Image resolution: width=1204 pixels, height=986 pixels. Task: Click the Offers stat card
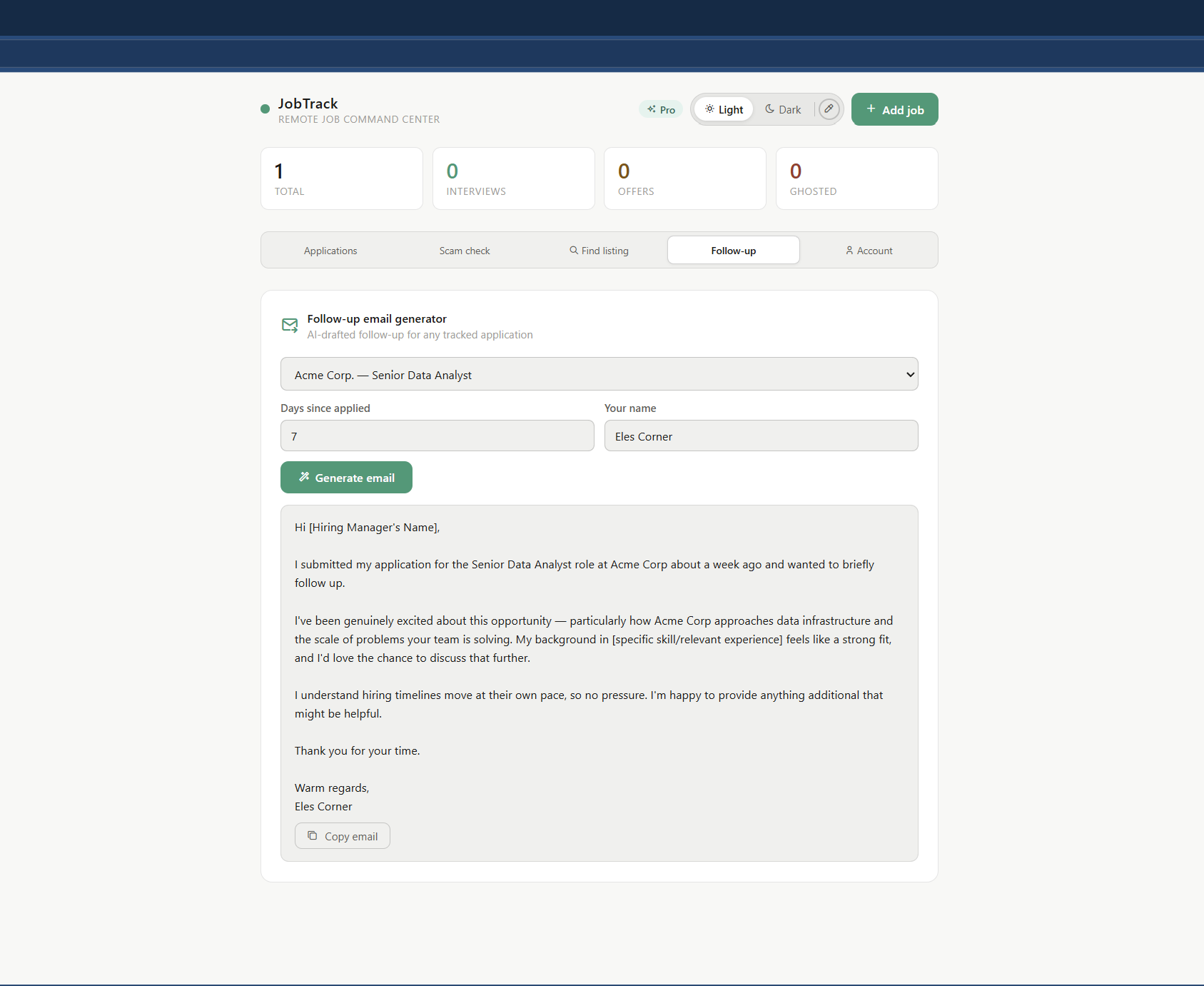click(x=684, y=178)
